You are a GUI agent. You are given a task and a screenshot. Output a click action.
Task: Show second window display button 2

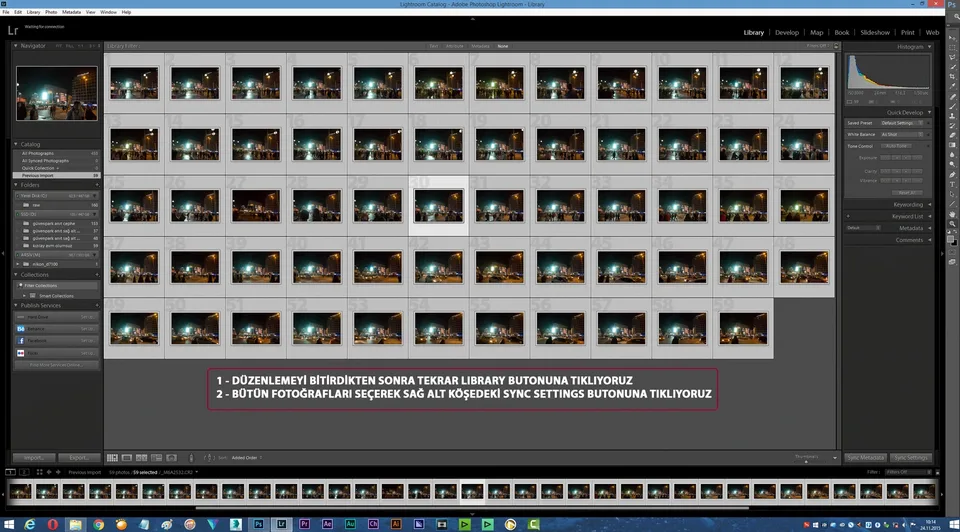tap(24, 472)
